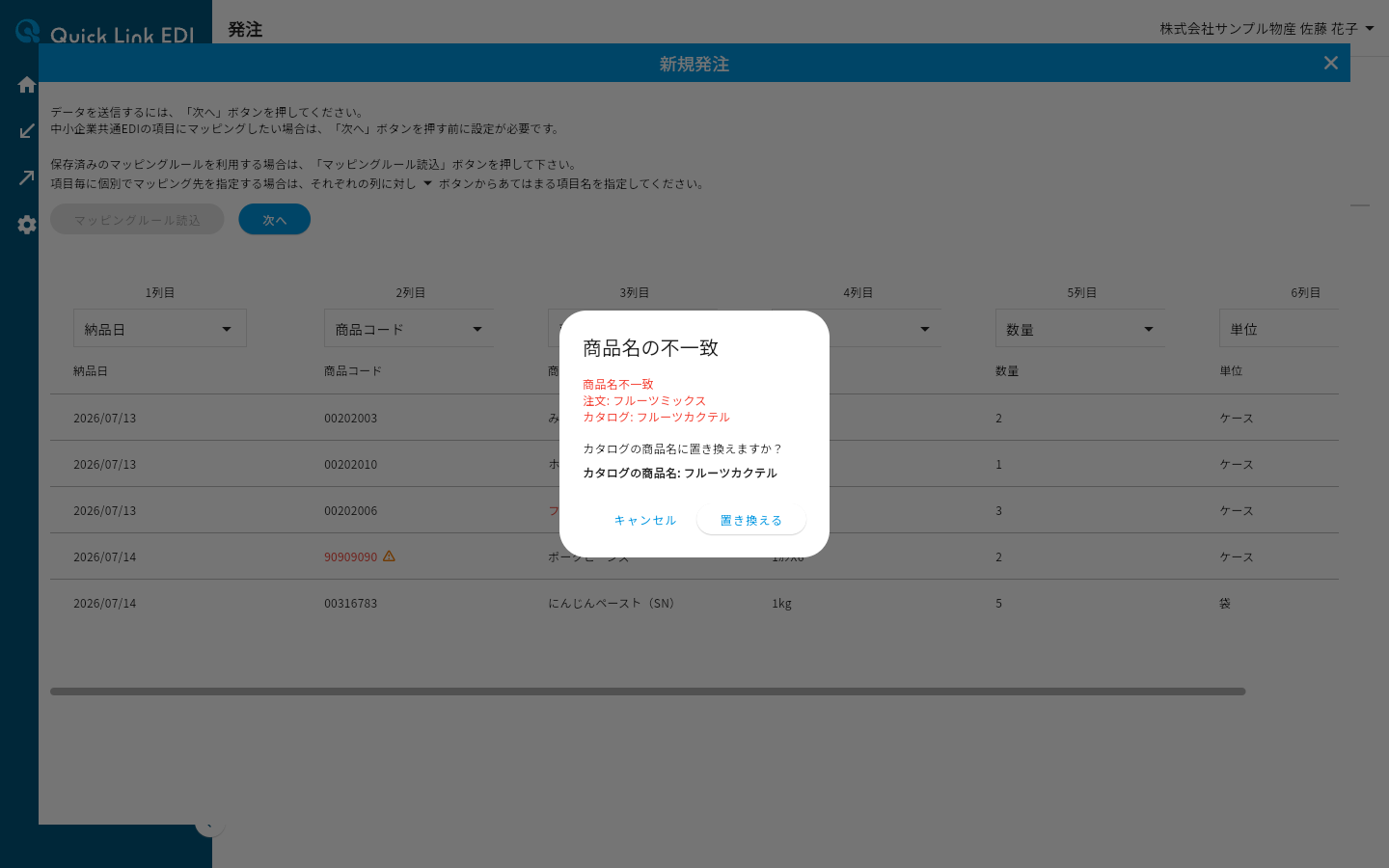The image size is (1389, 868).
Task: Click the 置き換える button
Action: point(751,520)
